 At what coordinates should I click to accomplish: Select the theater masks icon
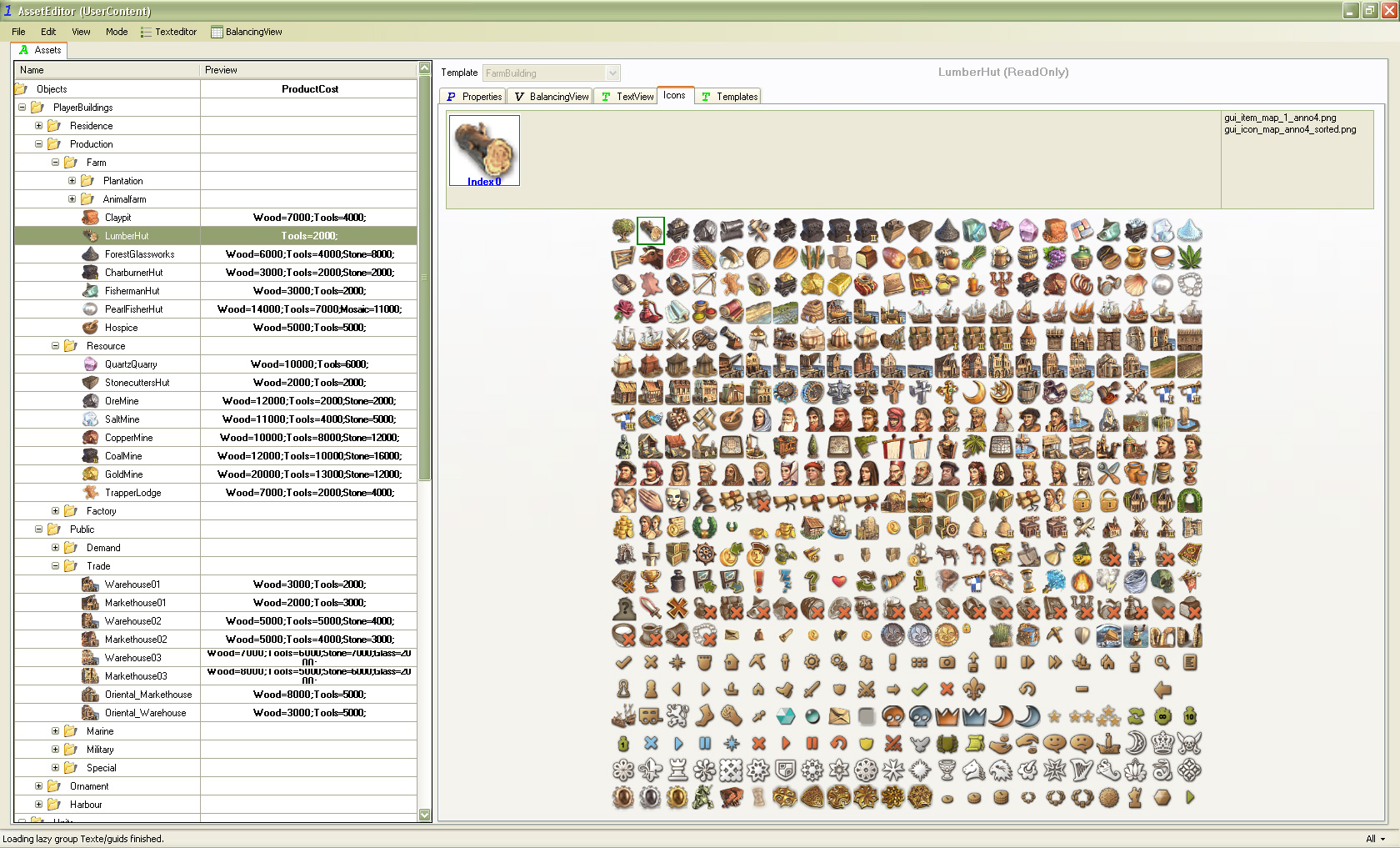[677, 500]
